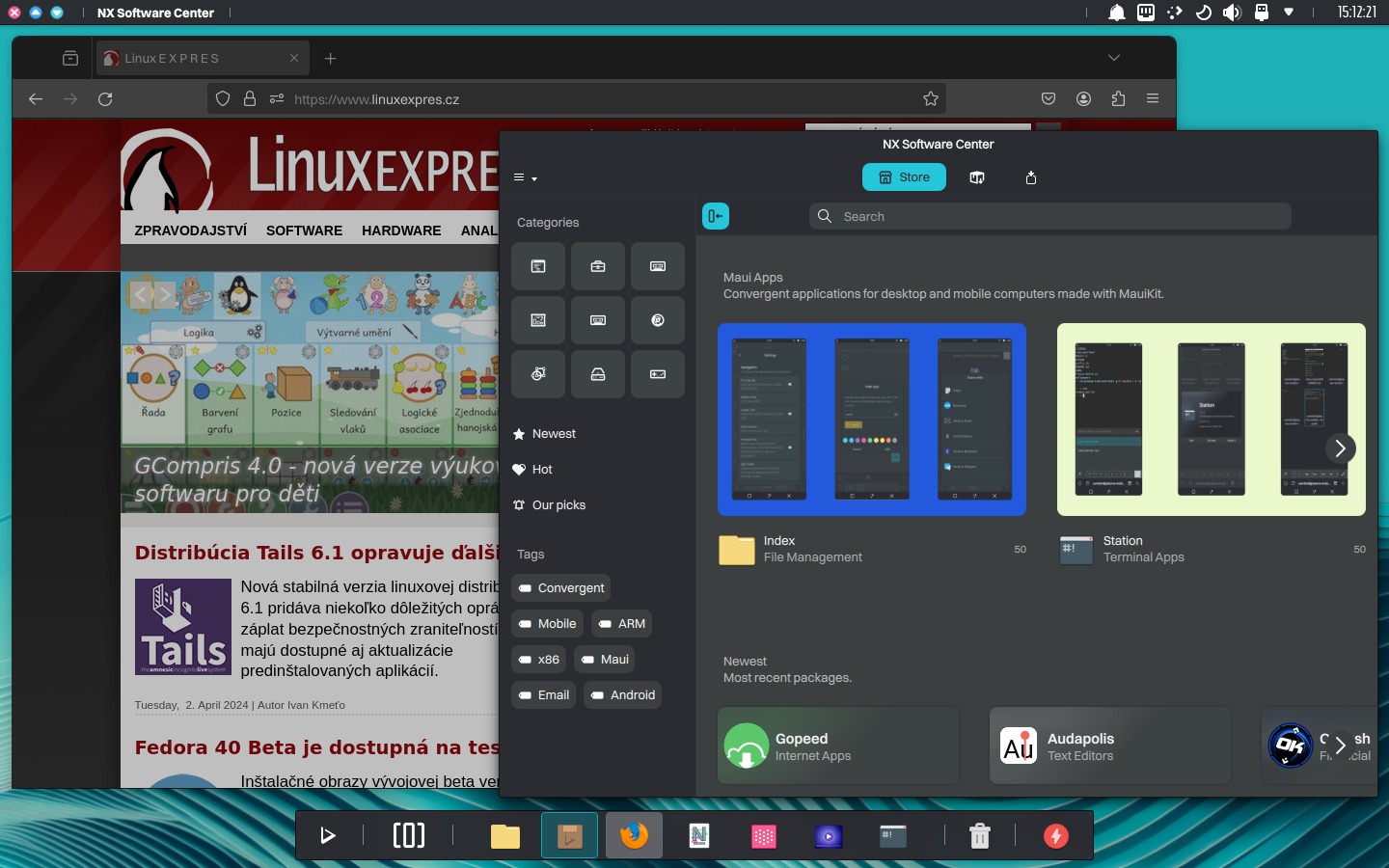Open the site lock security icon

click(x=250, y=98)
